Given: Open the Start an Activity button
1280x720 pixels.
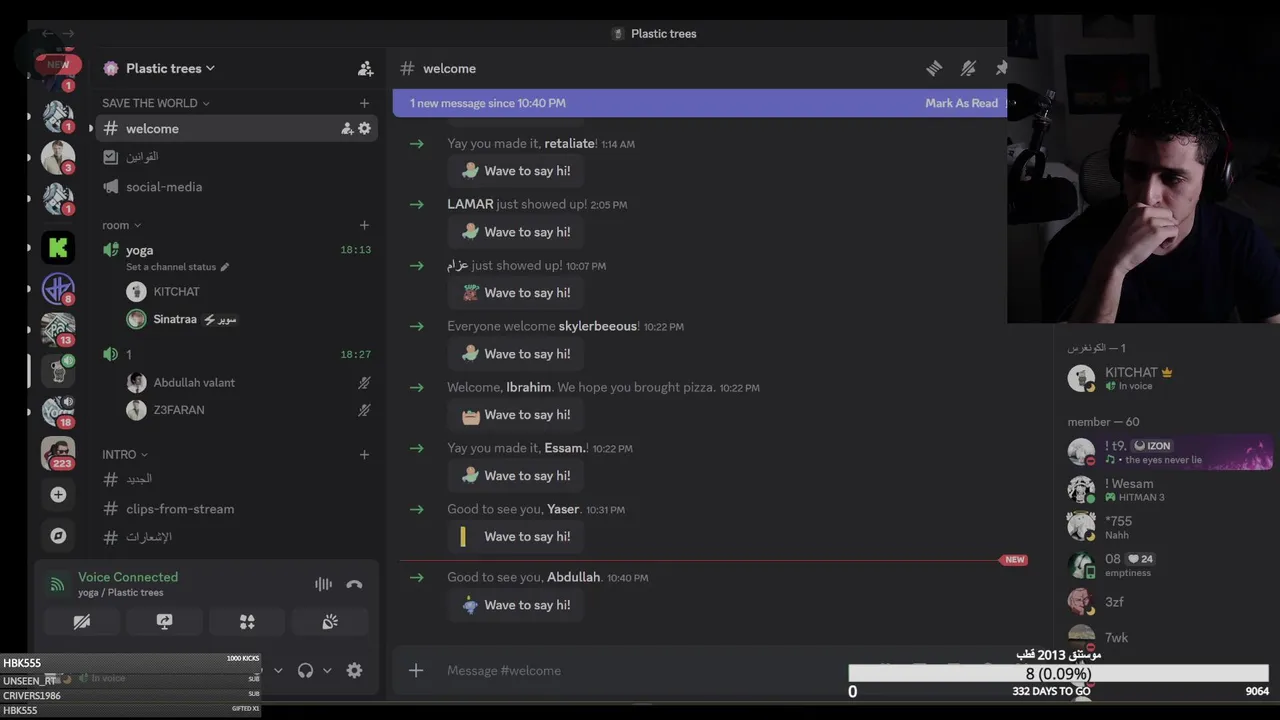Looking at the screenshot, I should pos(247,621).
